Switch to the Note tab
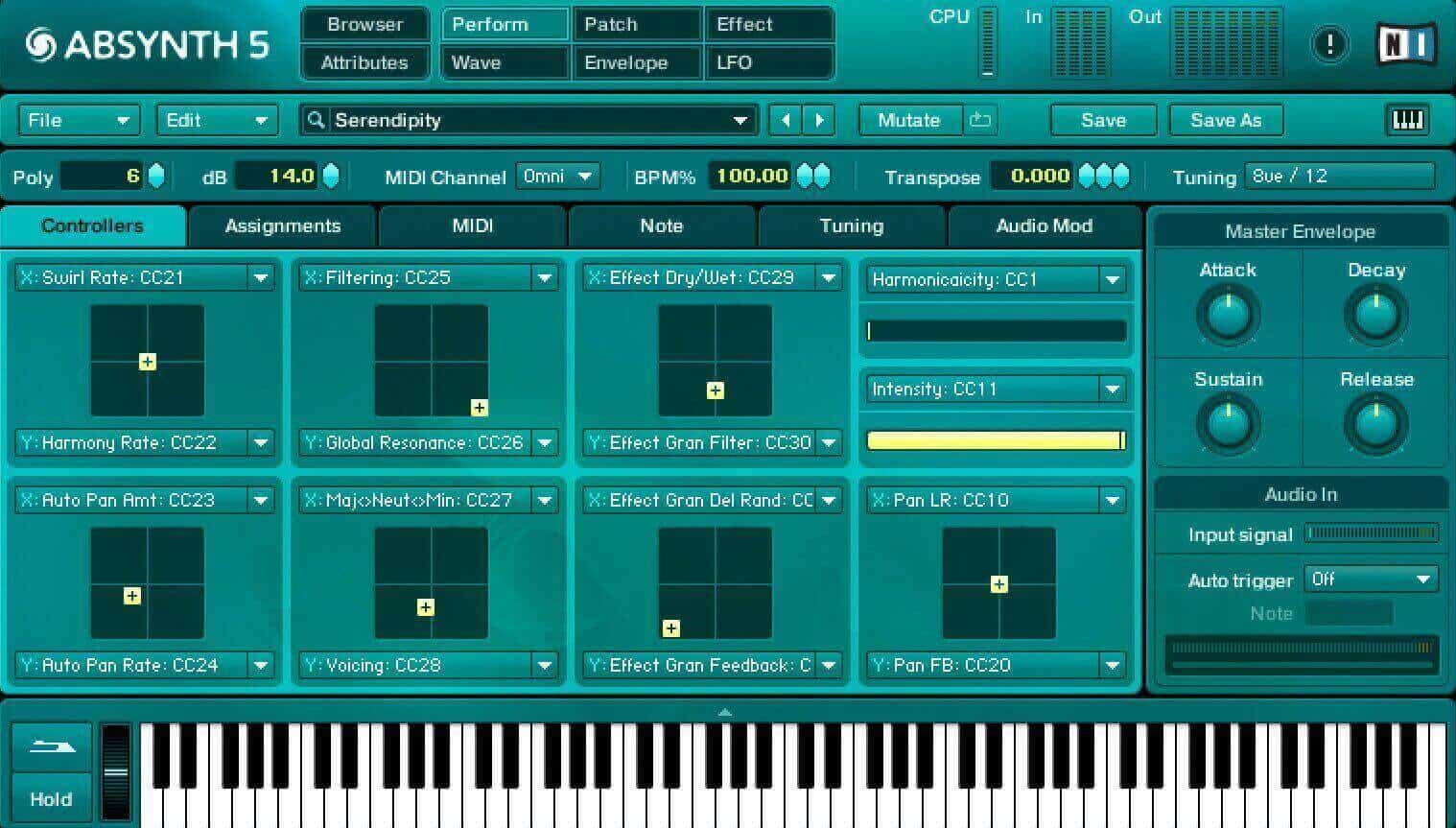1456x828 pixels. click(662, 225)
